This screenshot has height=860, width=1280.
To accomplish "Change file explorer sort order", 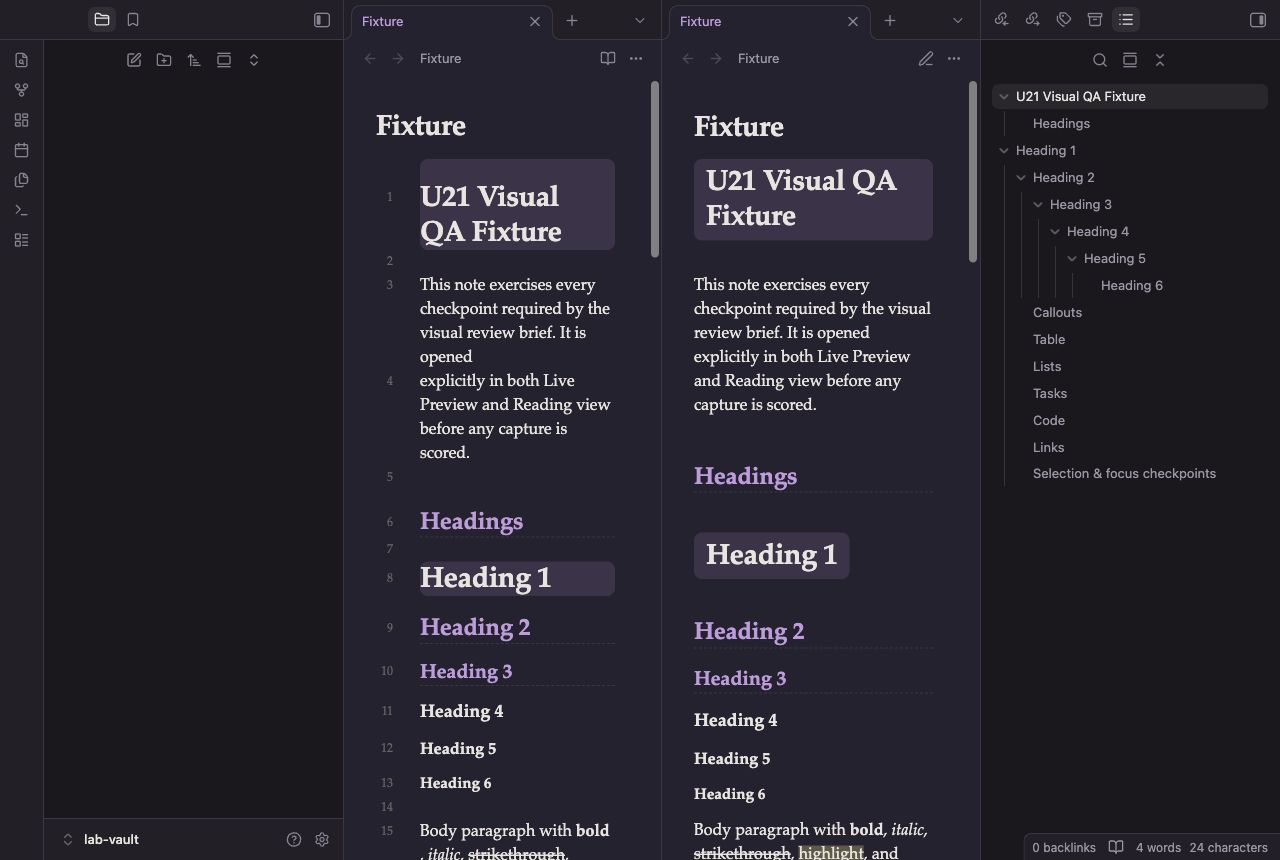I will pyautogui.click(x=194, y=60).
